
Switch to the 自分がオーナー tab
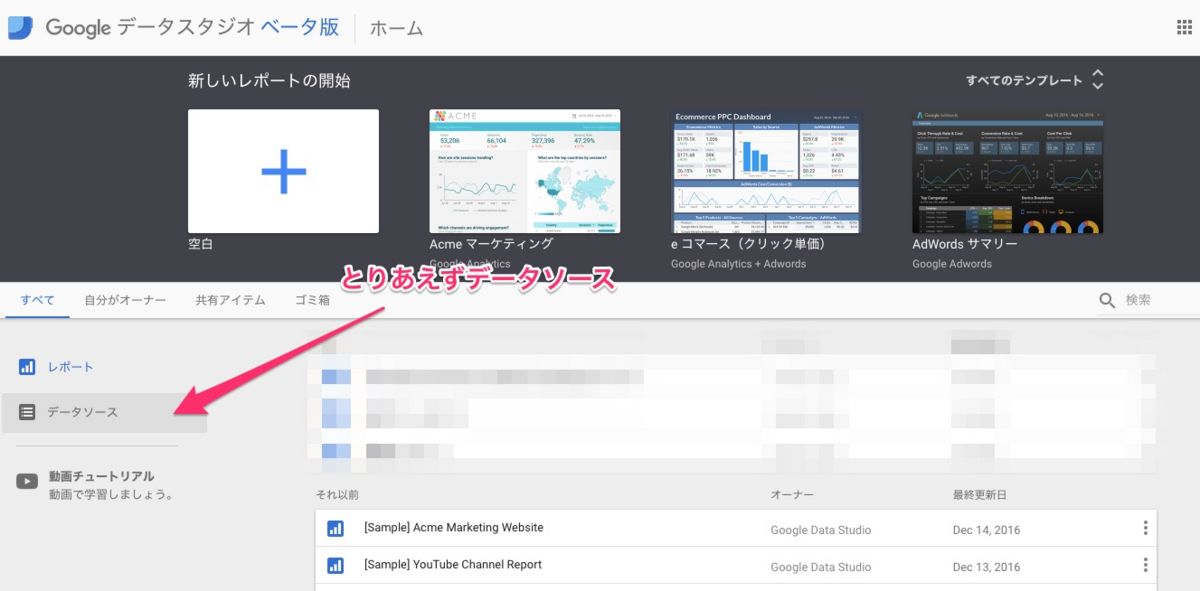(x=125, y=300)
